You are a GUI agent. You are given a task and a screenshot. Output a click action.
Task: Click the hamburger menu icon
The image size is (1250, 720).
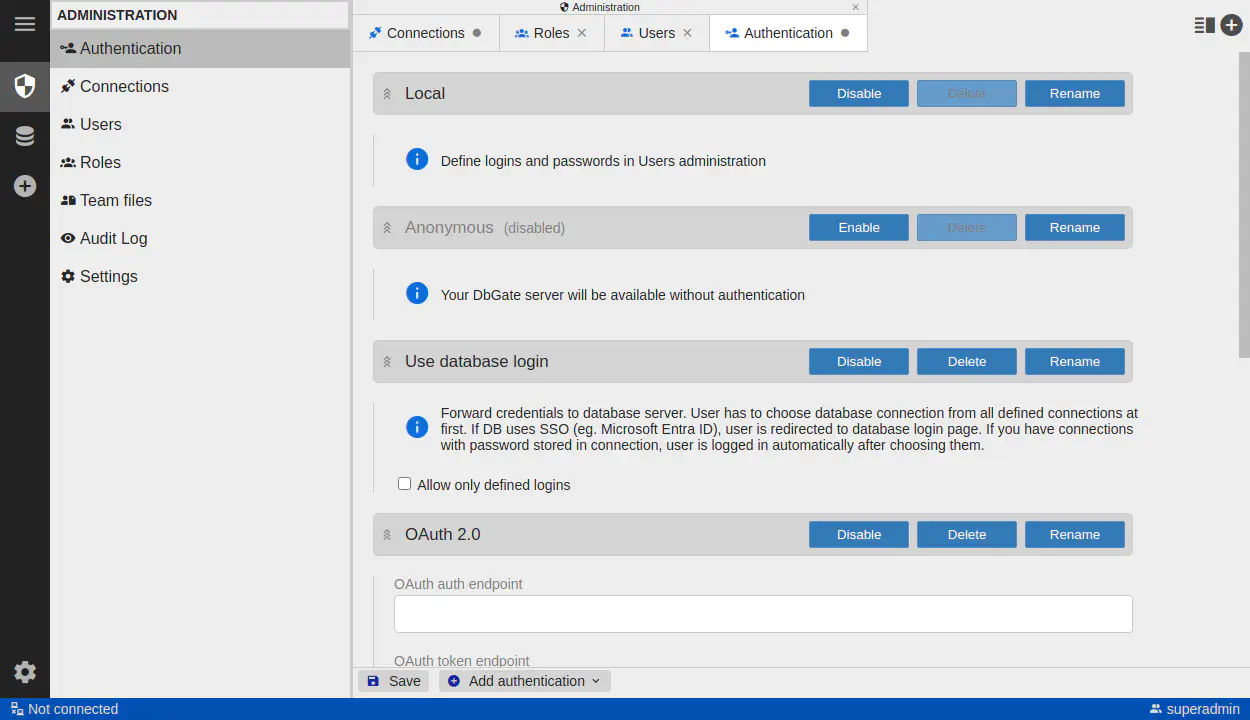pos(24,24)
